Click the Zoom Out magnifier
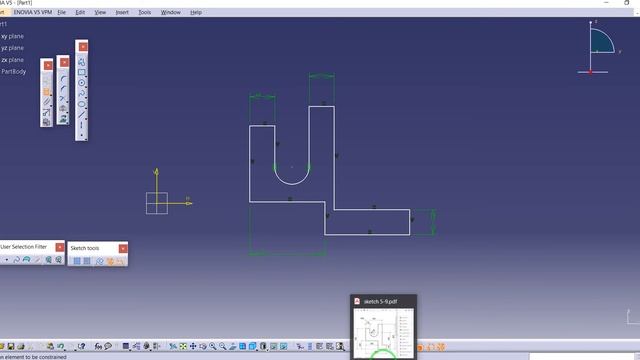The image size is (640, 360). 222,347
